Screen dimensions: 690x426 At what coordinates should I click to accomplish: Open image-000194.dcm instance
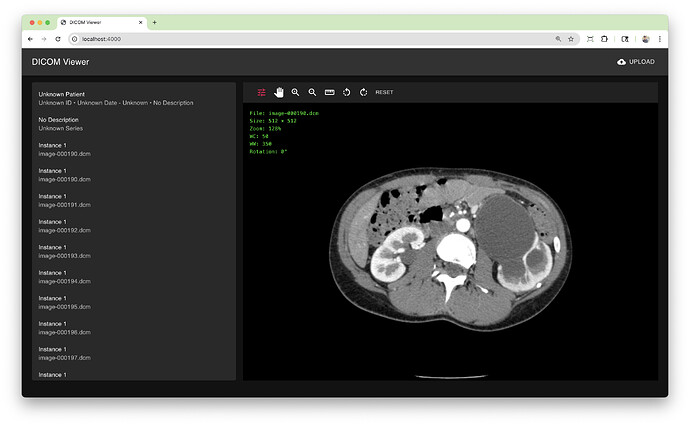click(x=134, y=277)
